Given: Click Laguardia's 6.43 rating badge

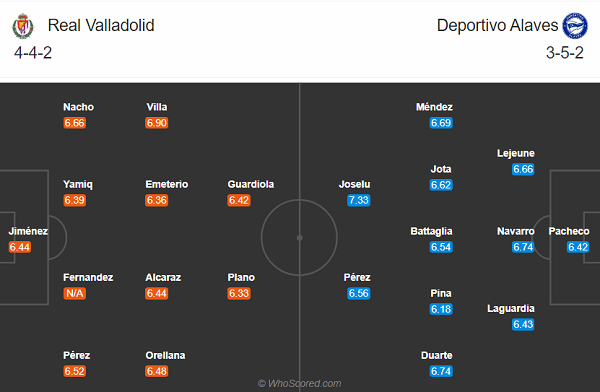Looking at the screenshot, I should click(x=523, y=324).
